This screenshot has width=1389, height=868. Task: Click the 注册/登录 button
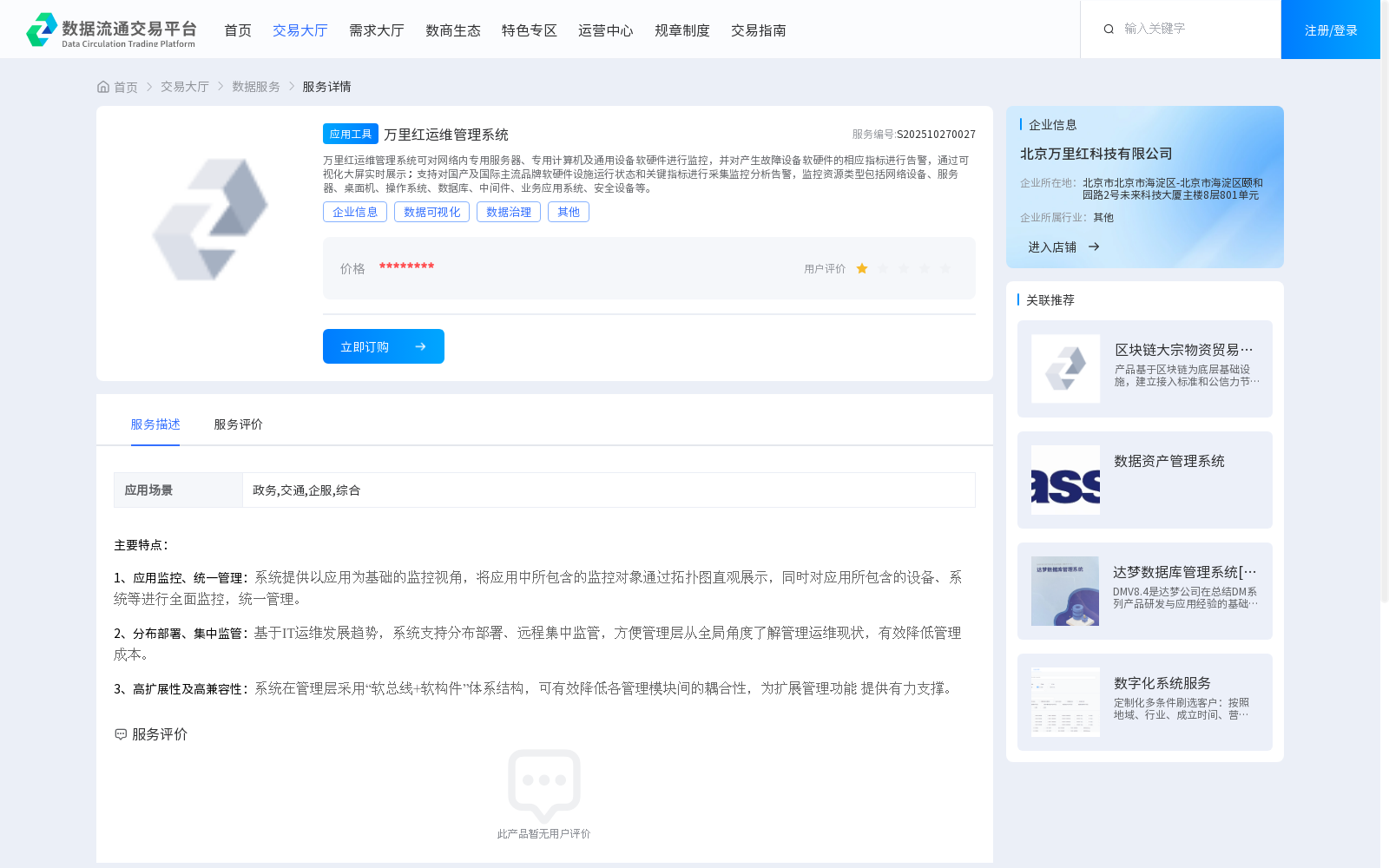coord(1331,30)
